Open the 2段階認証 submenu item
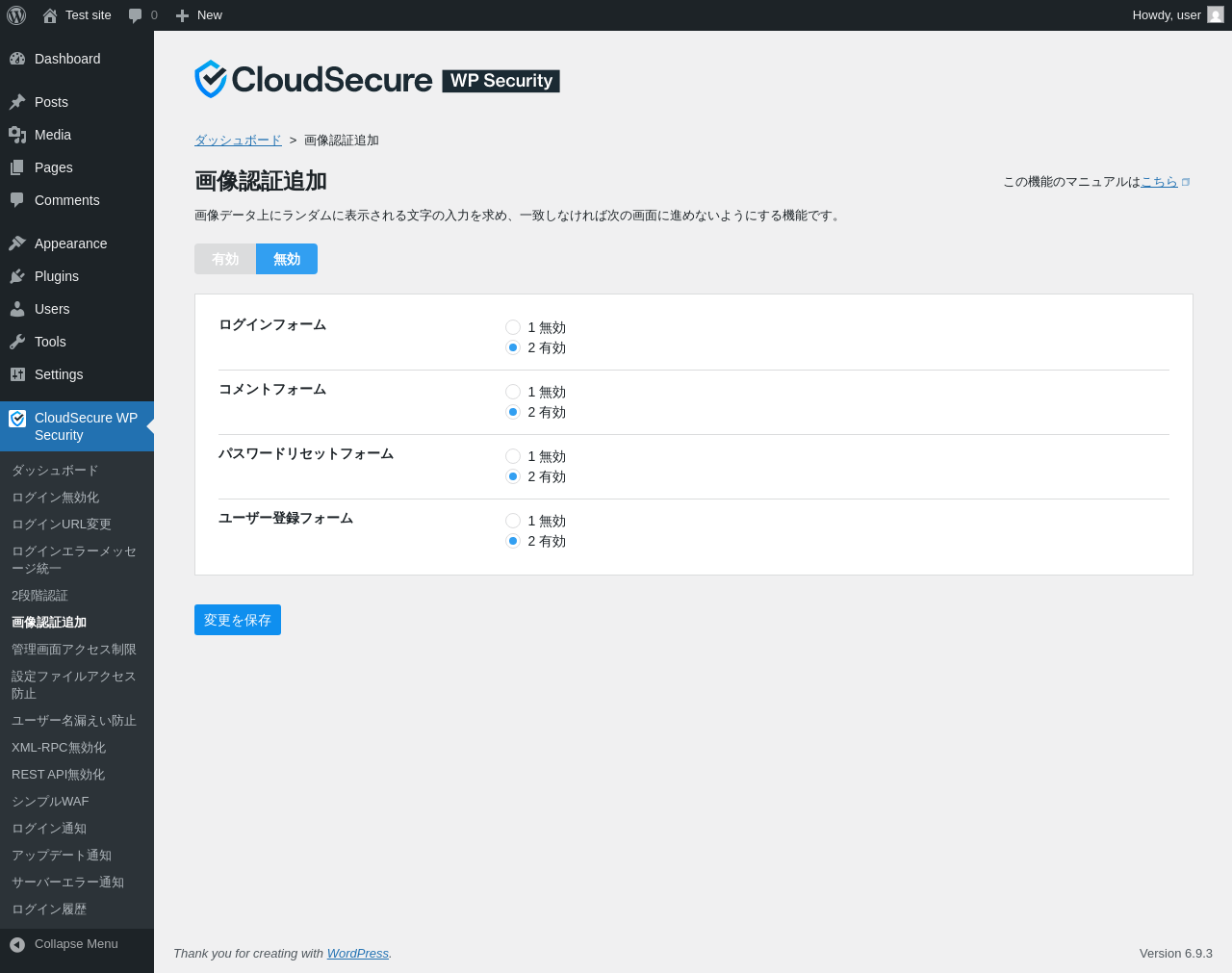The width and height of the screenshot is (1232, 973). point(39,596)
